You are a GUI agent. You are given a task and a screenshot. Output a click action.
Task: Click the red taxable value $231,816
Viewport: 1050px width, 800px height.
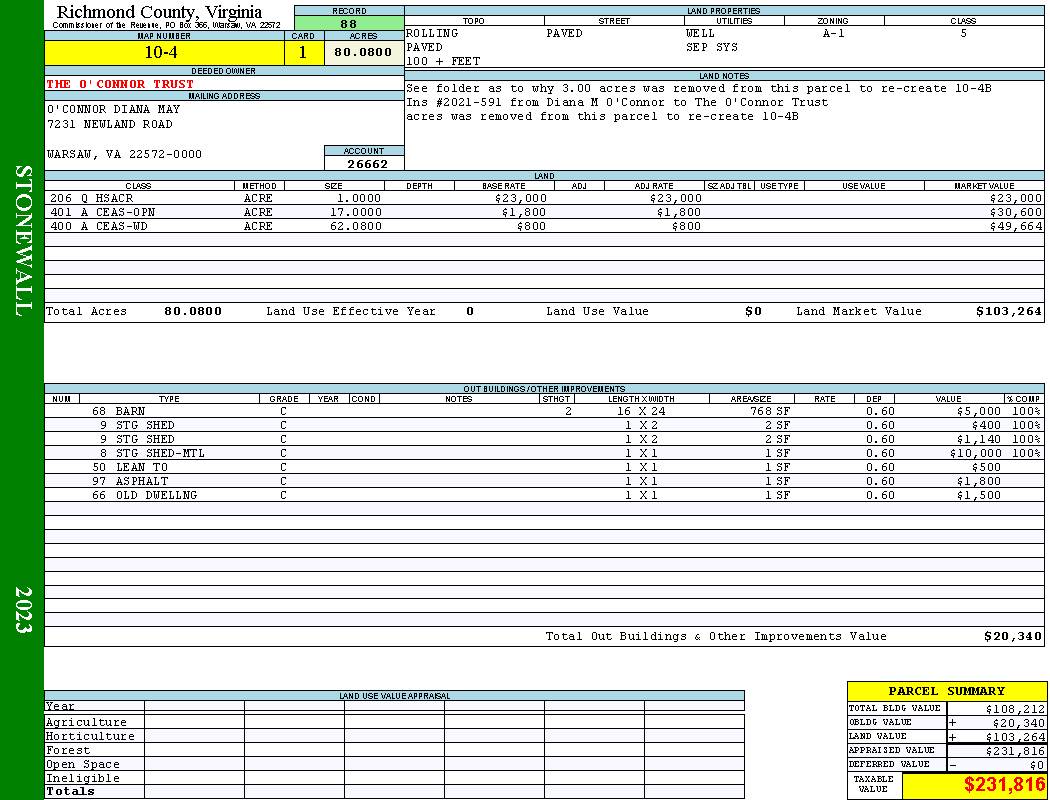tap(1004, 785)
